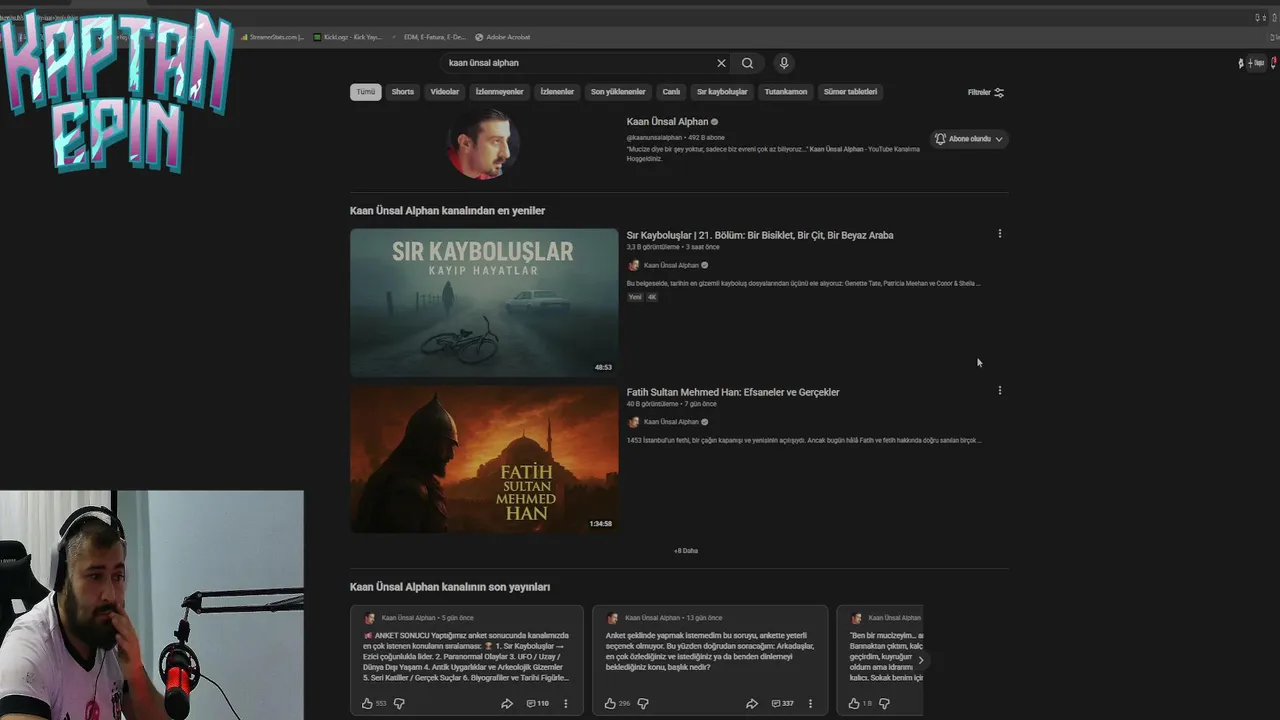
Task: Open comments on post with 337 comments
Action: 783,704
